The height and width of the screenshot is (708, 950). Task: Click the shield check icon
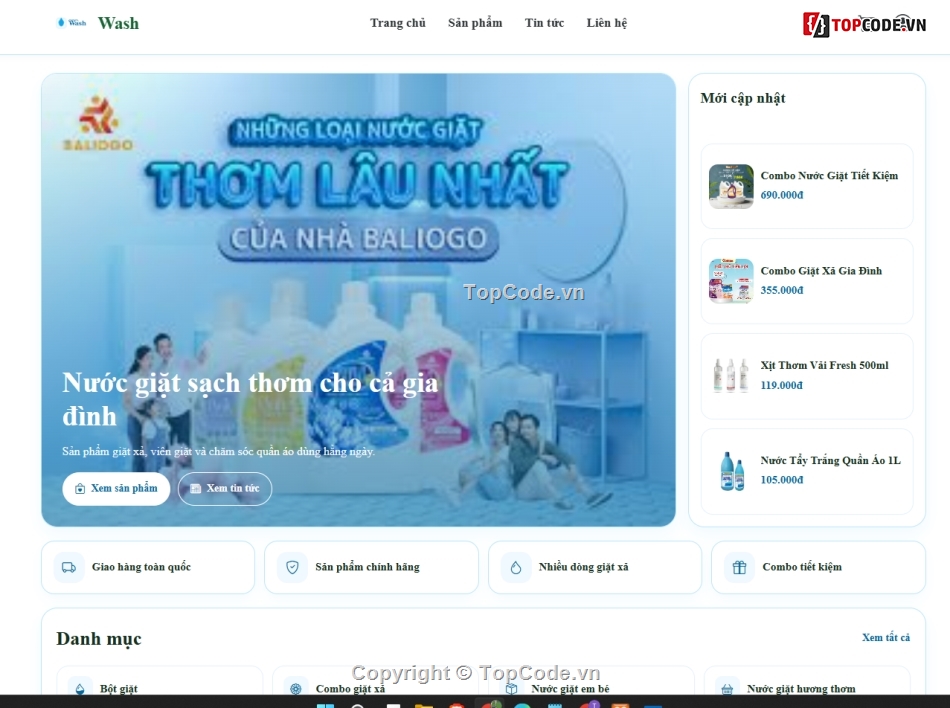coord(292,567)
